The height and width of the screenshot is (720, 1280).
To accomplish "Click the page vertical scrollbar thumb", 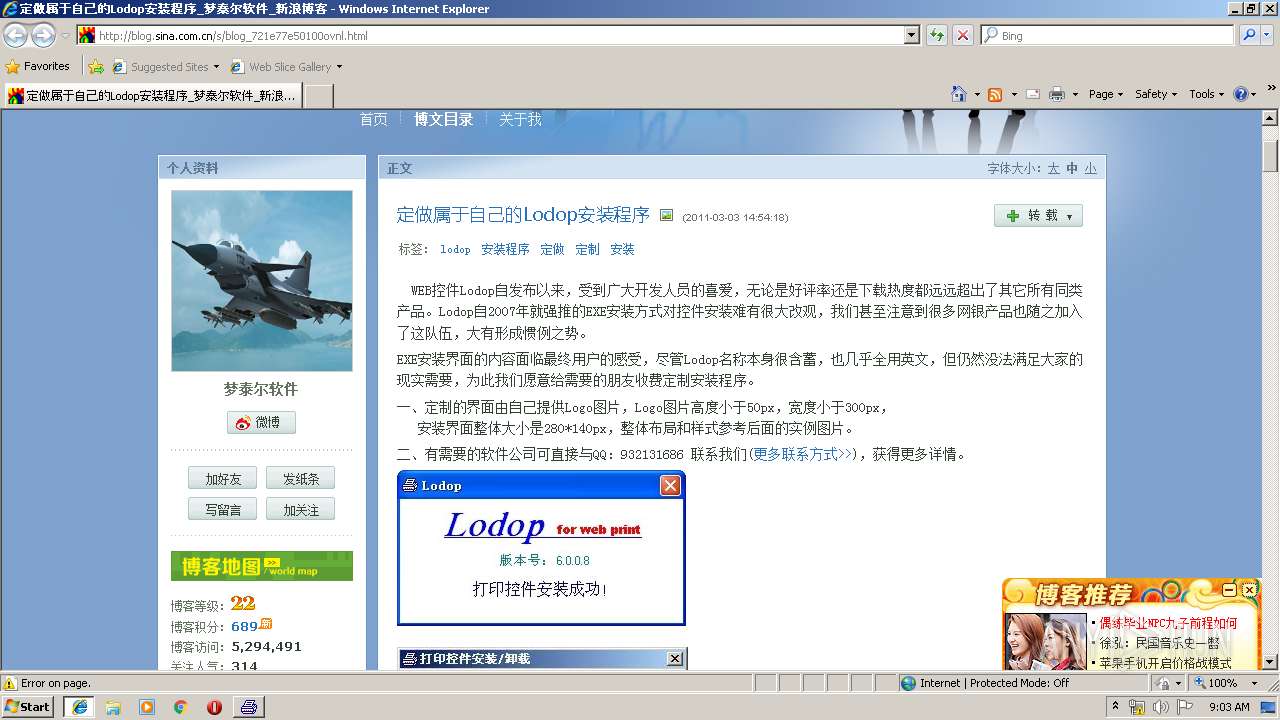I will click(x=1270, y=157).
